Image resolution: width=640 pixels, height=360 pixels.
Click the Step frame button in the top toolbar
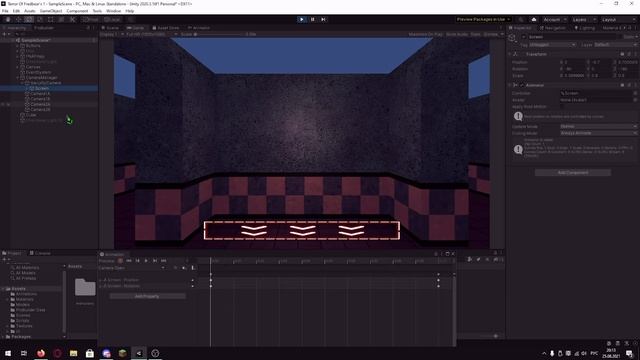click(323, 19)
